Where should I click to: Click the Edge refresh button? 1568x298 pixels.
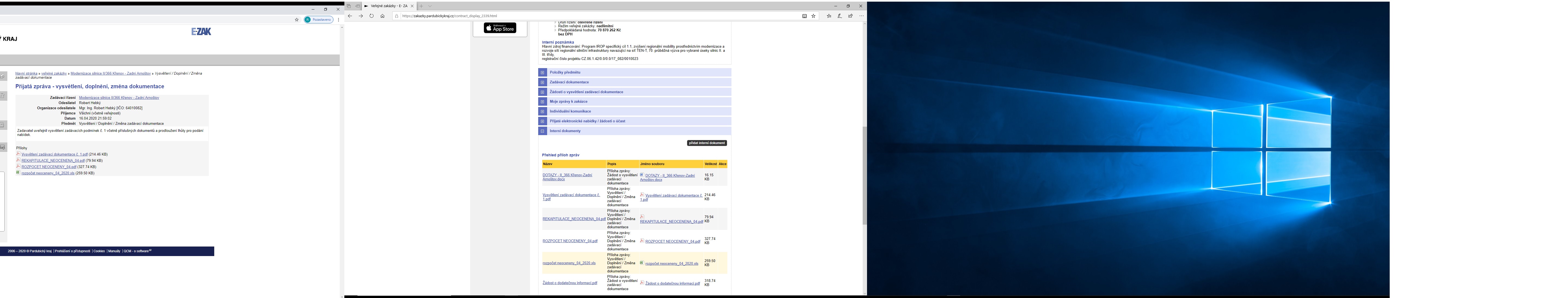(371, 16)
